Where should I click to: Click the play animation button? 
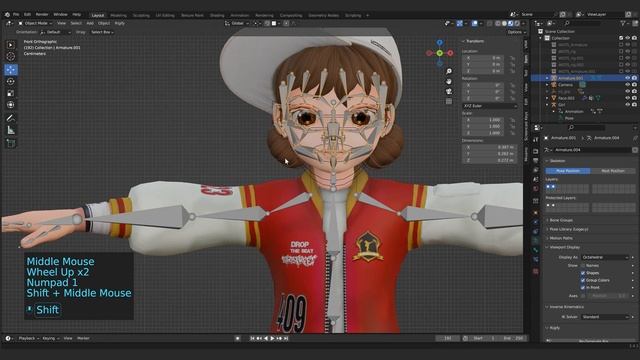pos(272,338)
